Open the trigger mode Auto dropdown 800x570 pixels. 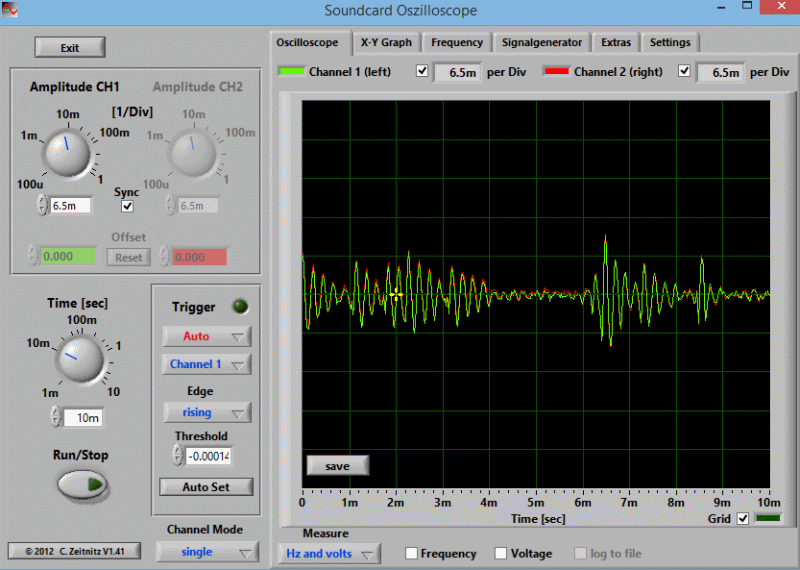click(207, 336)
